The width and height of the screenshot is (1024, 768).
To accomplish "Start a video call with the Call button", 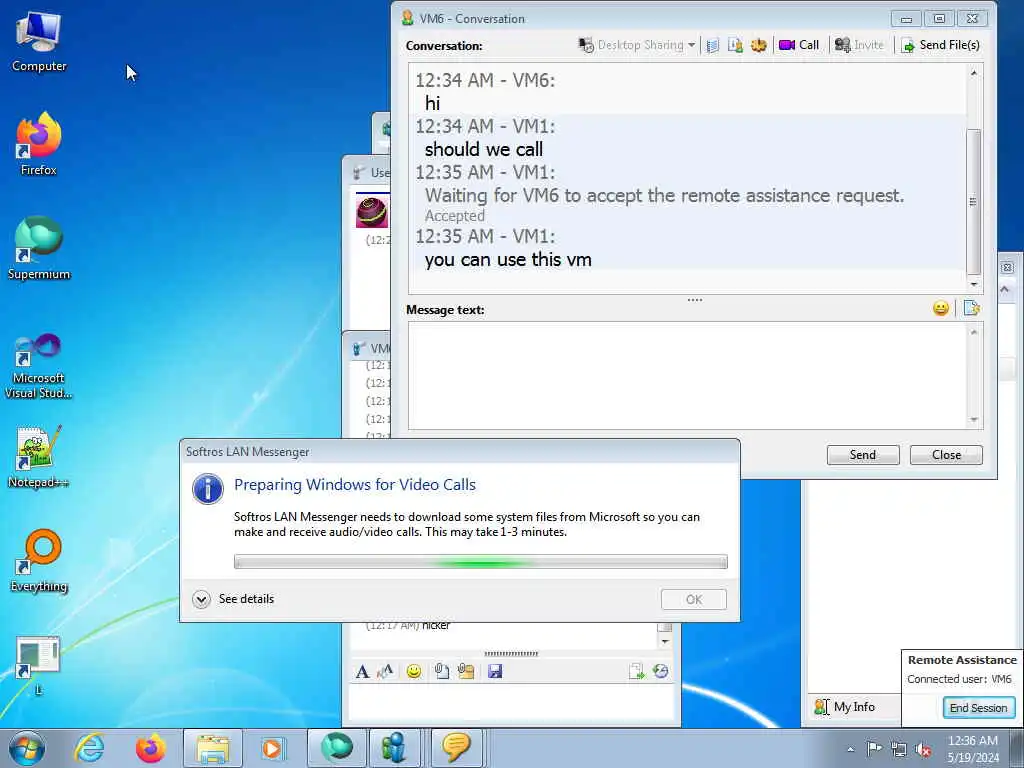I will pyautogui.click(x=799, y=45).
